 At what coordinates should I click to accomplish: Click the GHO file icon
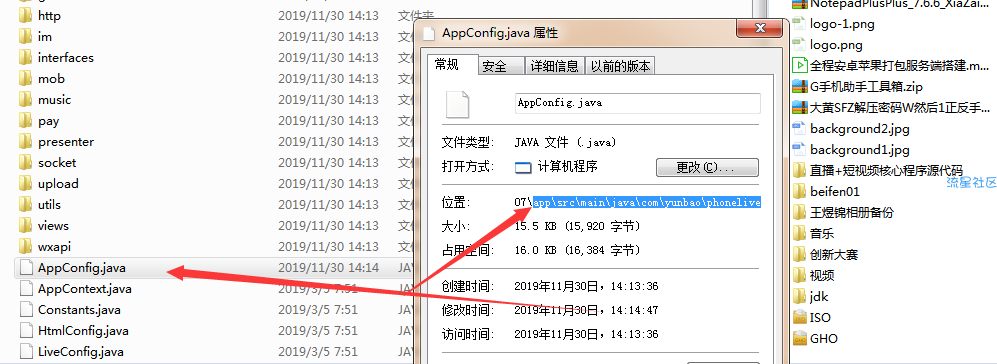[x=799, y=339]
